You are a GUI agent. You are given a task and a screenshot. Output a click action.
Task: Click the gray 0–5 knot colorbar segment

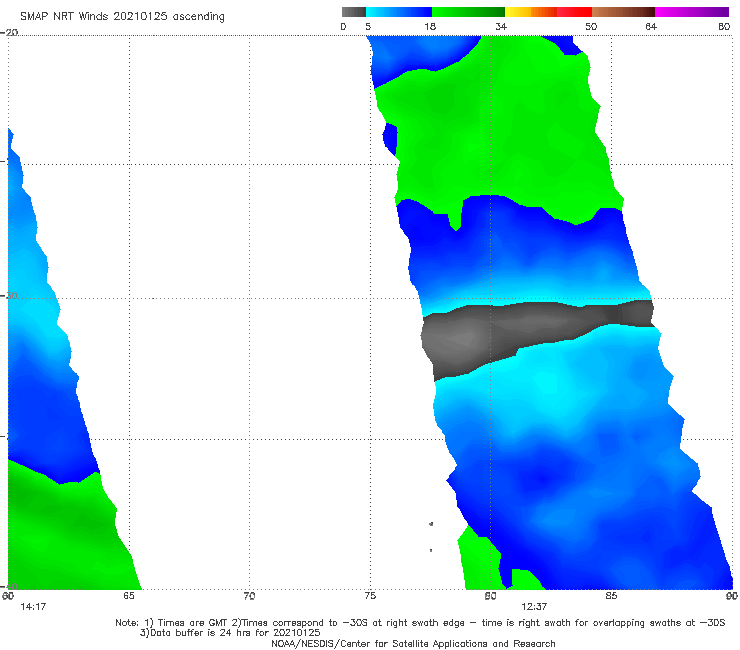pos(353,12)
